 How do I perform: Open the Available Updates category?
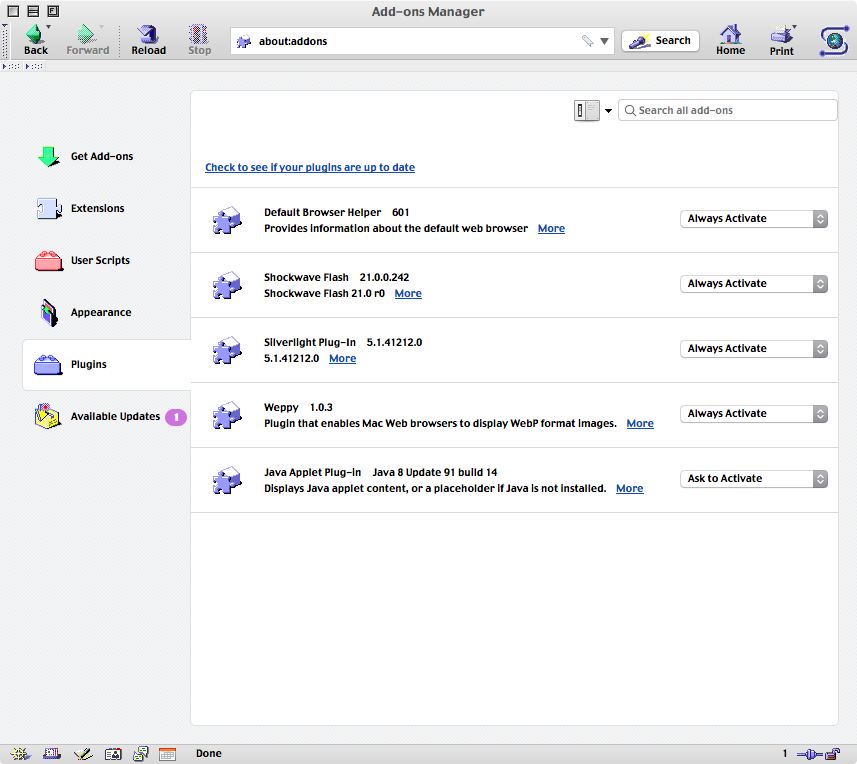[114, 417]
